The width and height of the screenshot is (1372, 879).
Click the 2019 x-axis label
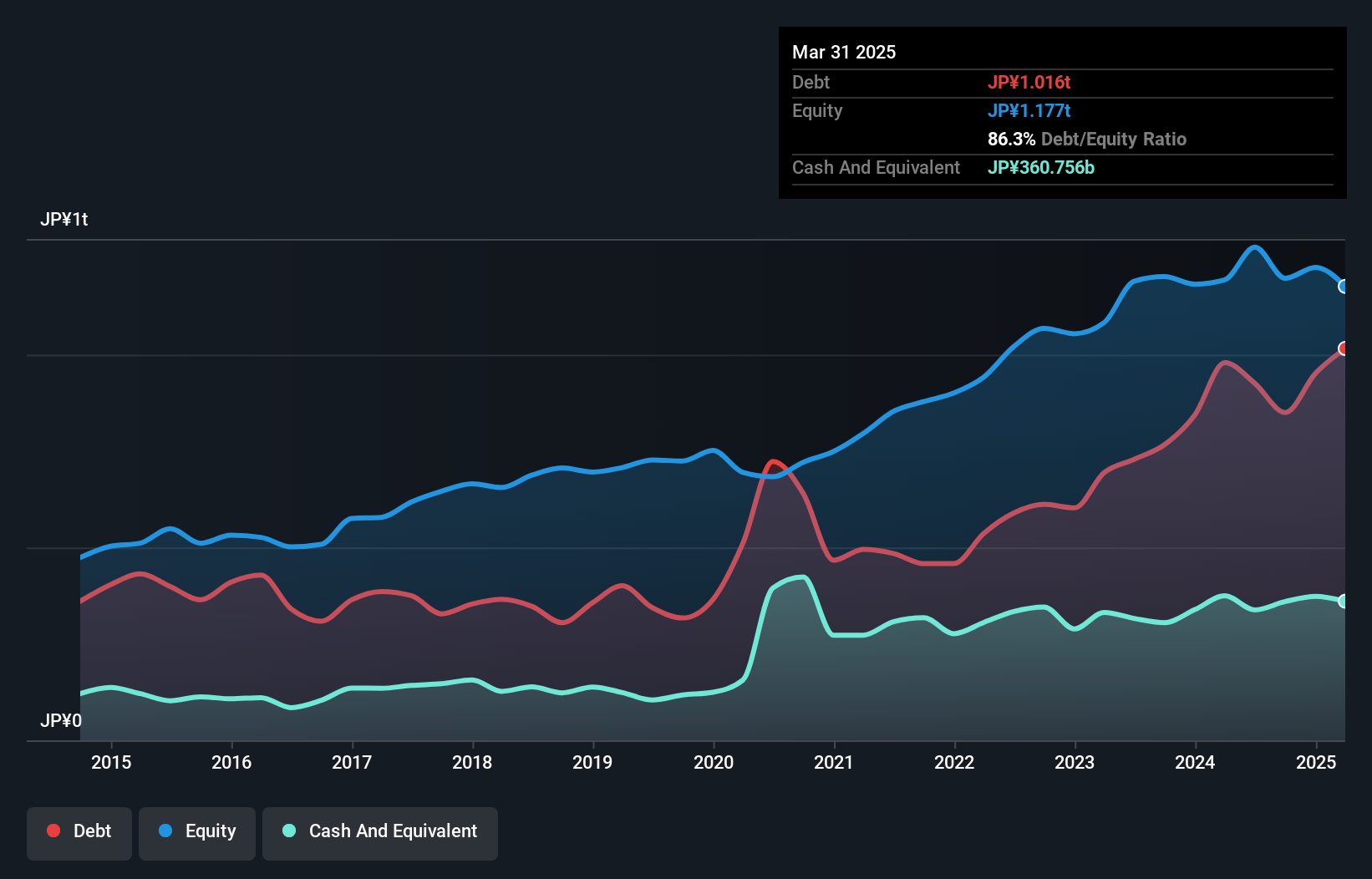click(x=592, y=762)
